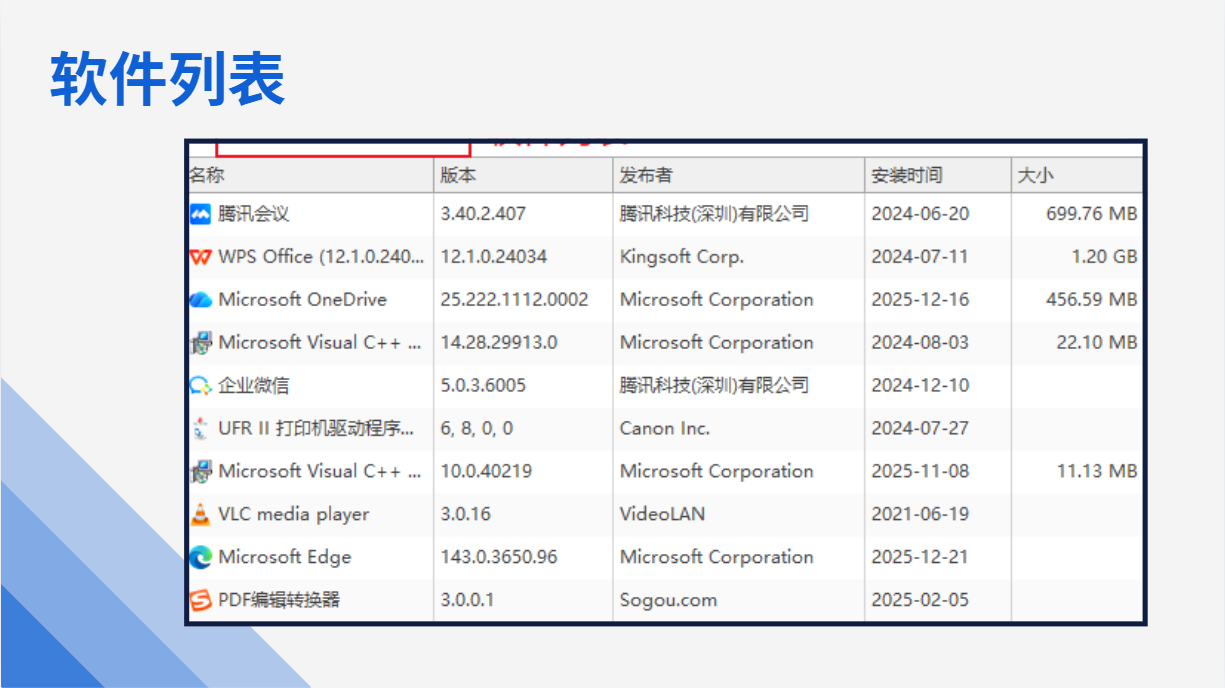Screen dimensions: 1225x688
Task: Click Visual C++ 14.28 installer icon
Action: click(201, 343)
